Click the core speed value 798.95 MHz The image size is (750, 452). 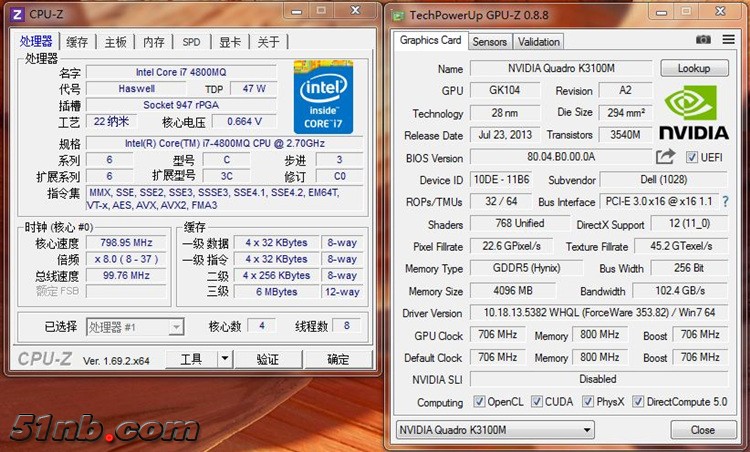coord(126,243)
